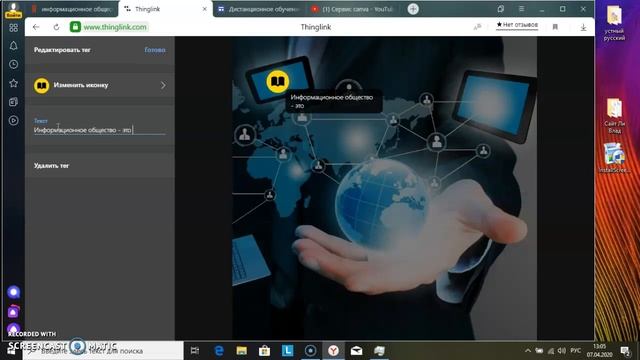The image size is (640, 360).
Task: Open the Windows notification center icon
Action: click(x=625, y=351)
